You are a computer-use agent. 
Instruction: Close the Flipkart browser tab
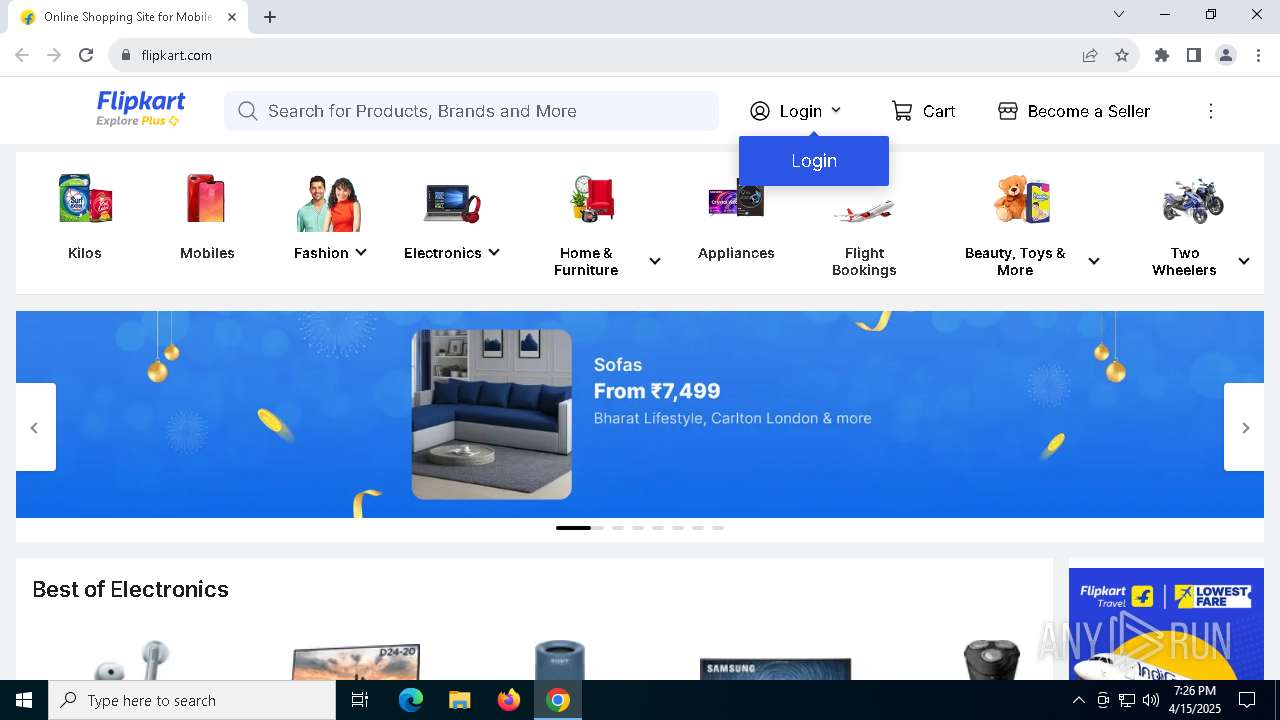[232, 17]
